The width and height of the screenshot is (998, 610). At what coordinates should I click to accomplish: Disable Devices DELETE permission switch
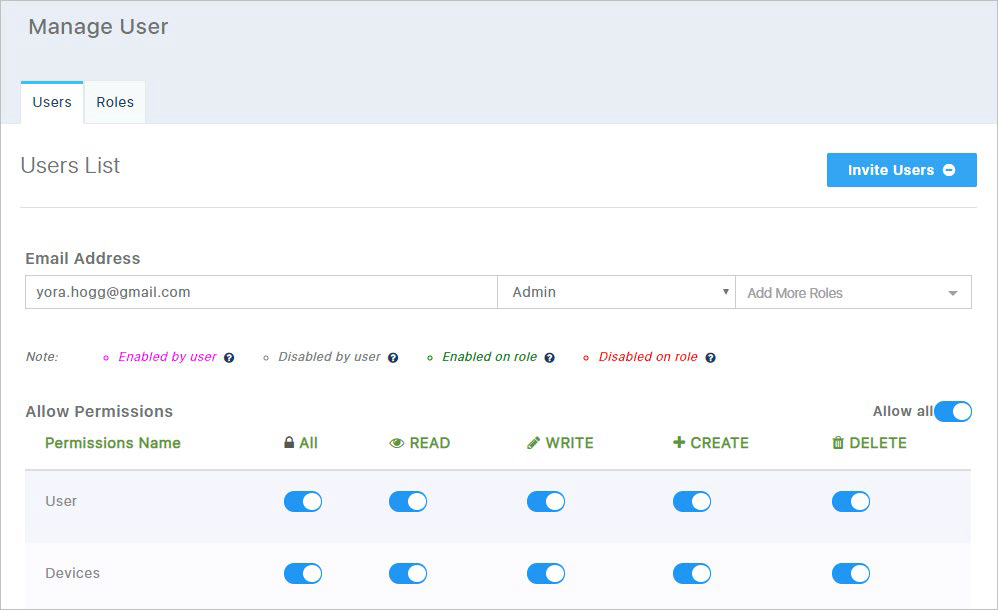pyautogui.click(x=851, y=574)
